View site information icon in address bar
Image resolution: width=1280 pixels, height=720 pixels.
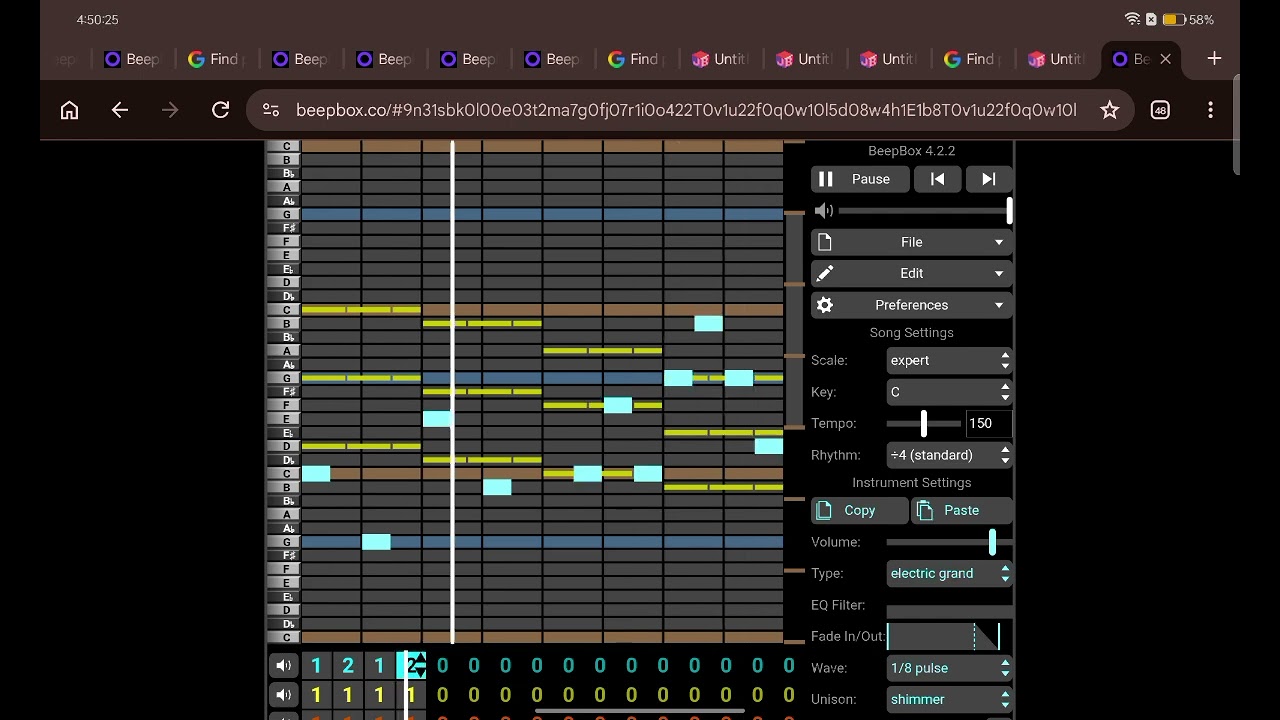pyautogui.click(x=271, y=110)
